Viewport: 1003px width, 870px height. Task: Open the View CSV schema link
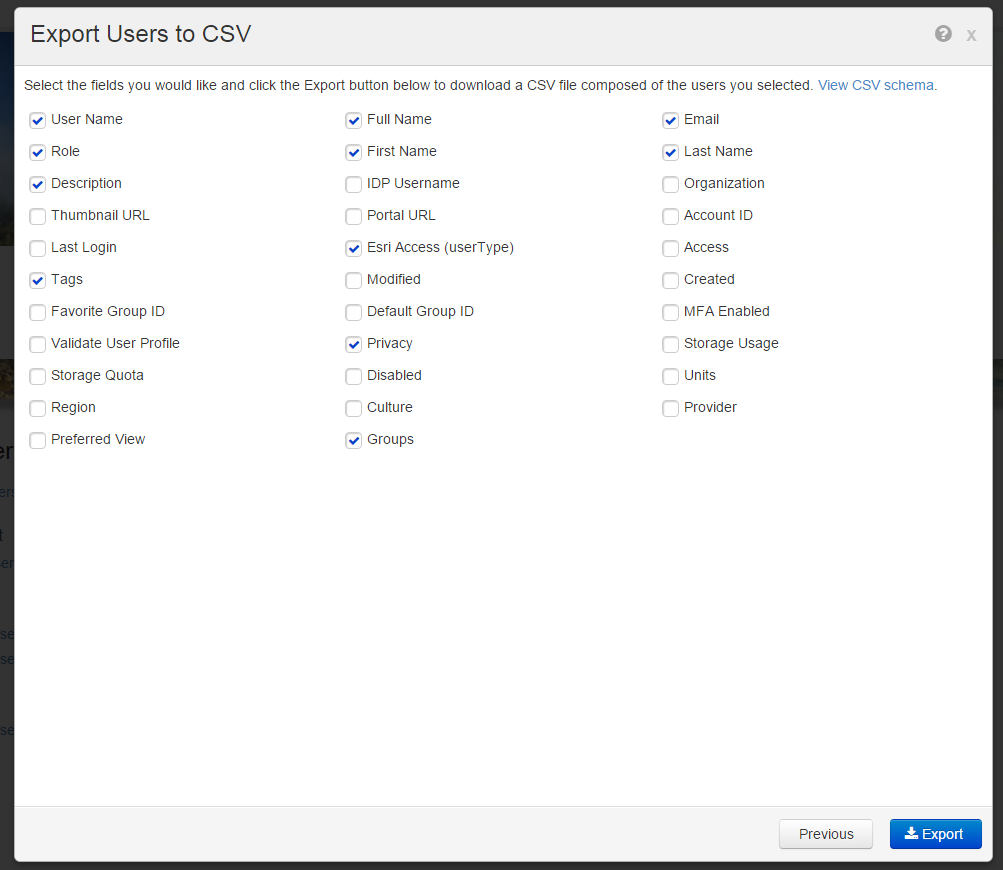[877, 86]
